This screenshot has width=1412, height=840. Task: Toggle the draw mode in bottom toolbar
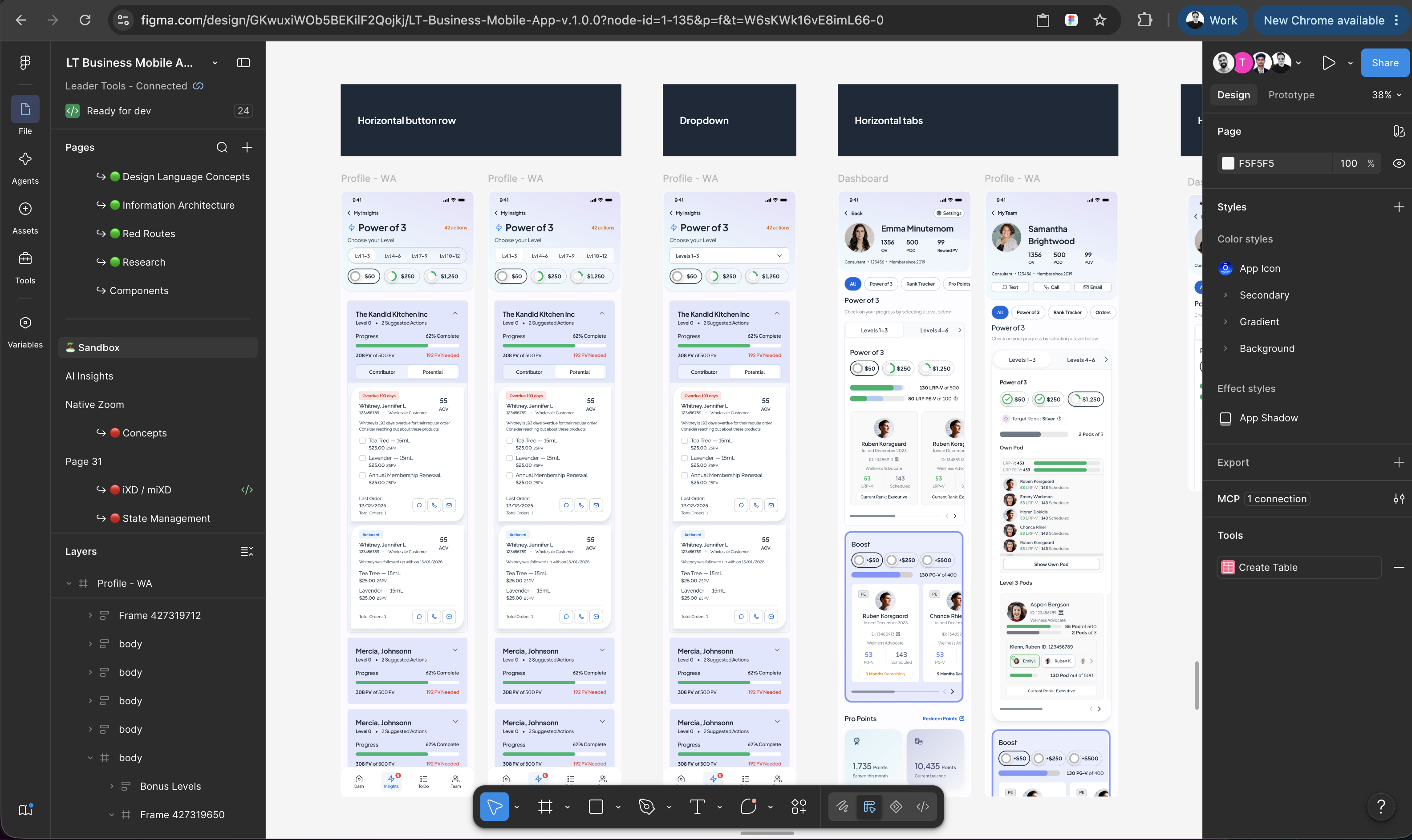point(842,807)
